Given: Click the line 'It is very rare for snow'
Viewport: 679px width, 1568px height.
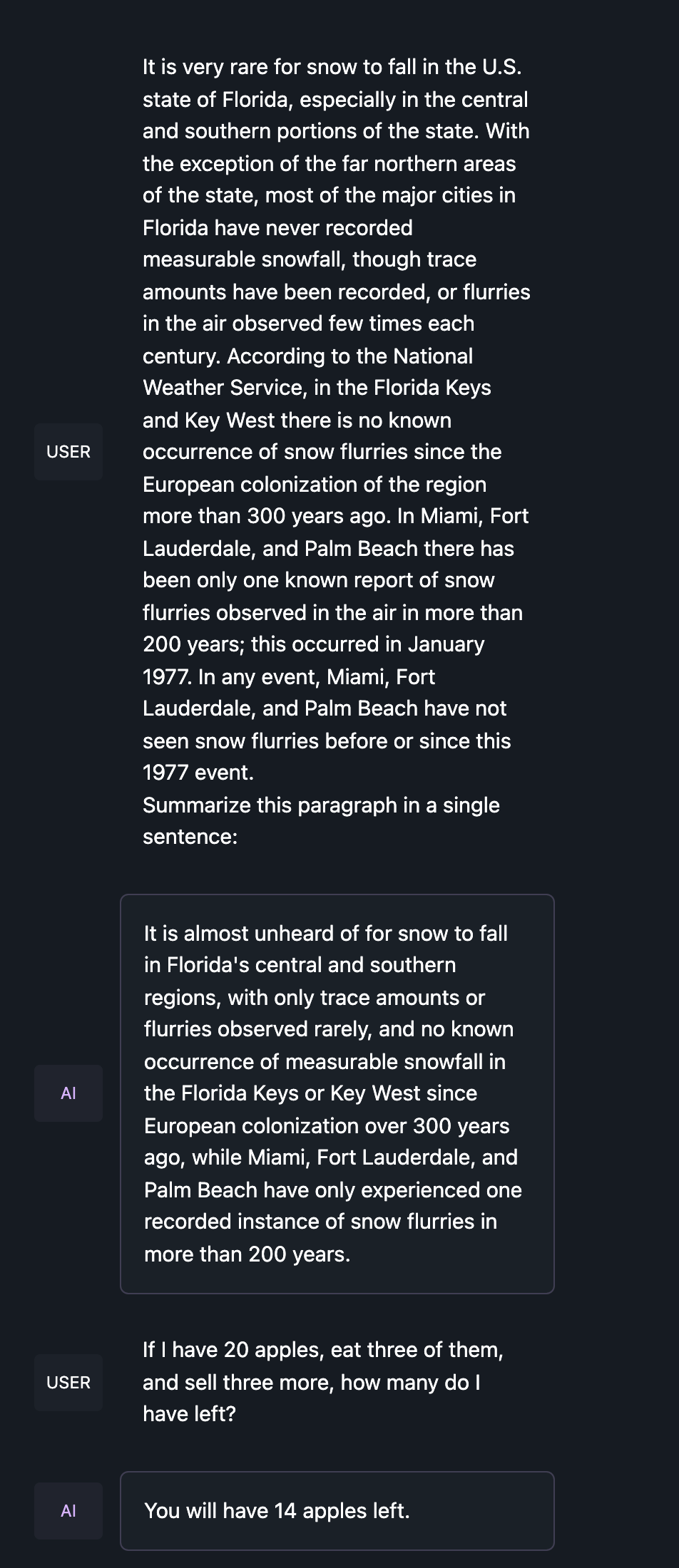Looking at the screenshot, I should point(332,67).
